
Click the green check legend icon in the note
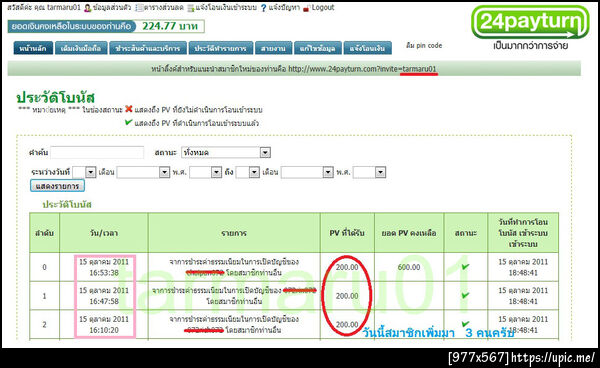click(129, 122)
